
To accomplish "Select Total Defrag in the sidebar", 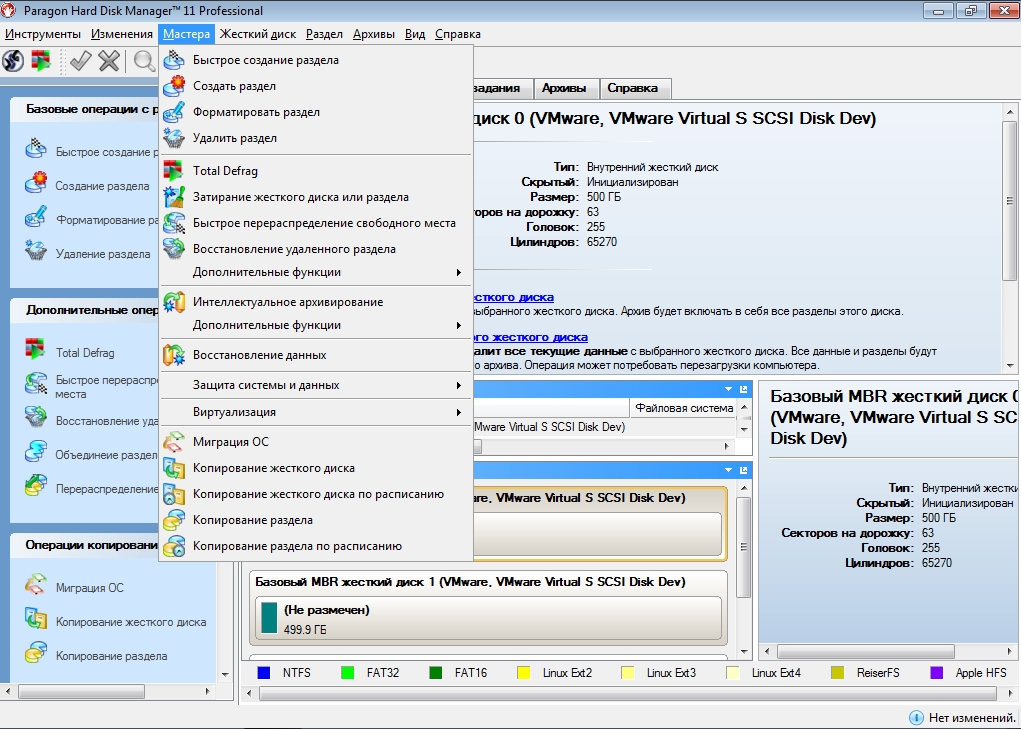I will pyautogui.click(x=85, y=353).
